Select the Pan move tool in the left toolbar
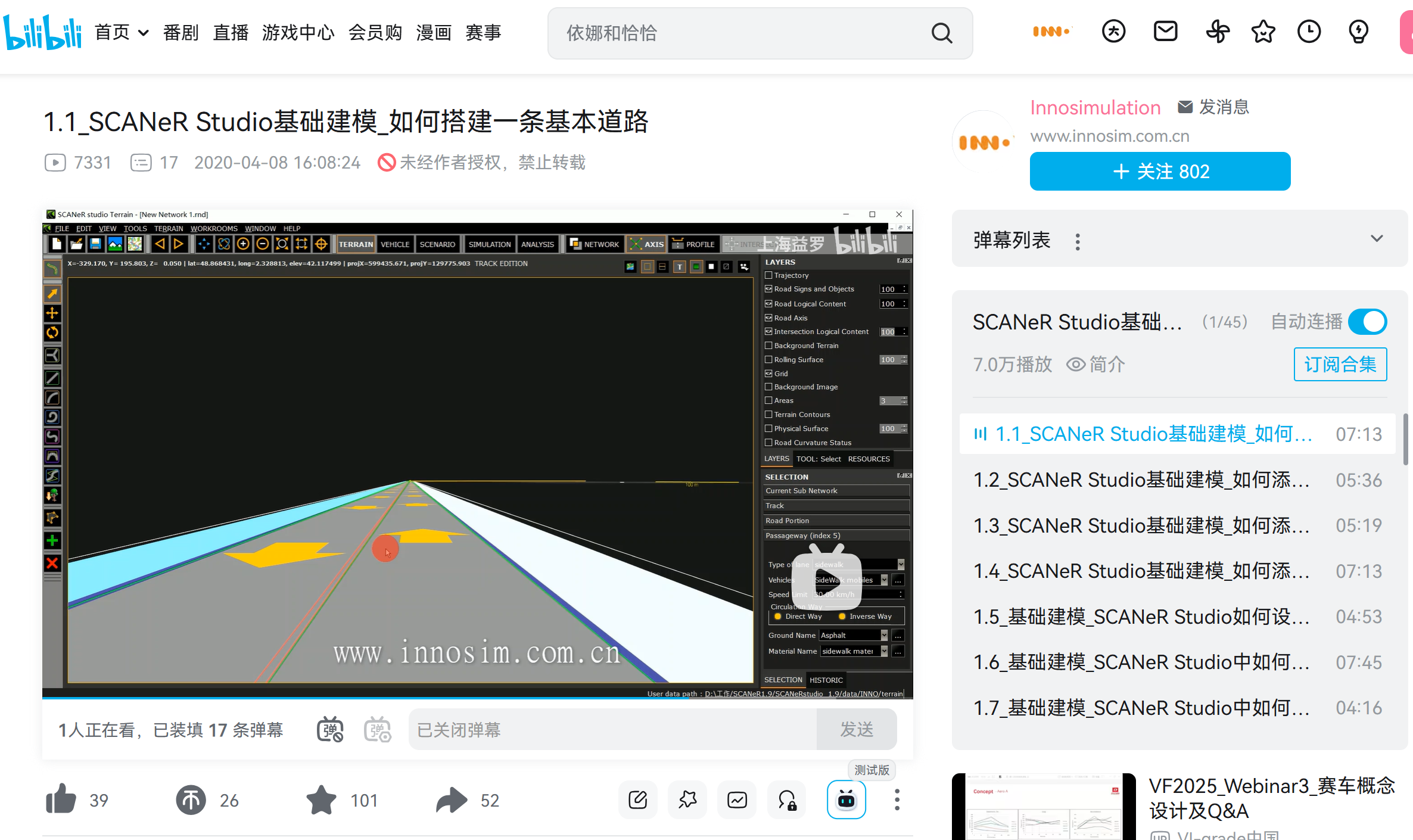This screenshot has height=840, width=1413. click(x=52, y=313)
